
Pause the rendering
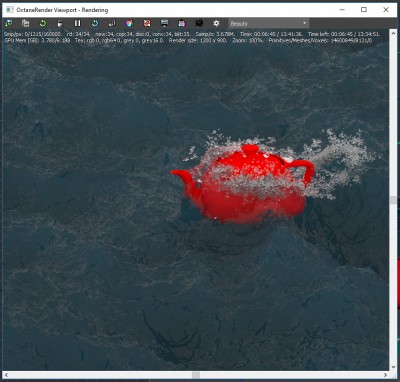tap(78, 23)
